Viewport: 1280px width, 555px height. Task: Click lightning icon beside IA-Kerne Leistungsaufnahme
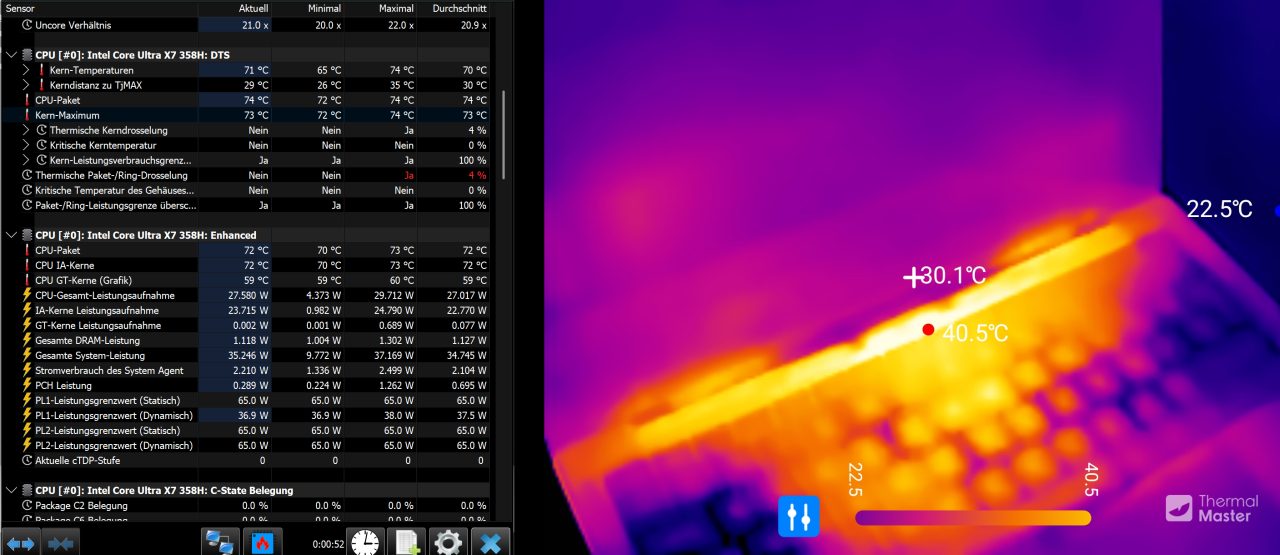27,310
